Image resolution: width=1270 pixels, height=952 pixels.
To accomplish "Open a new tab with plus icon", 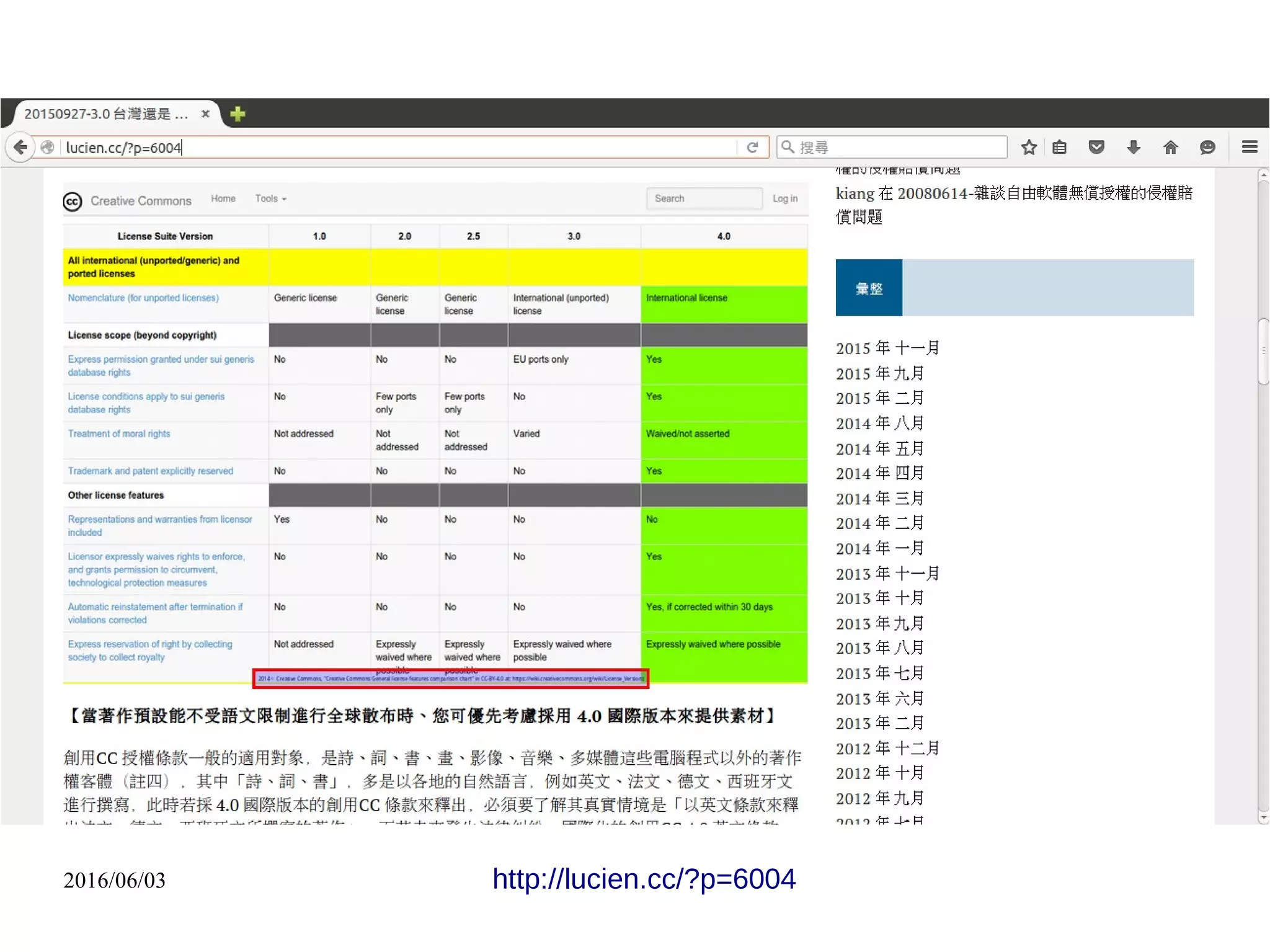I will pos(238,114).
